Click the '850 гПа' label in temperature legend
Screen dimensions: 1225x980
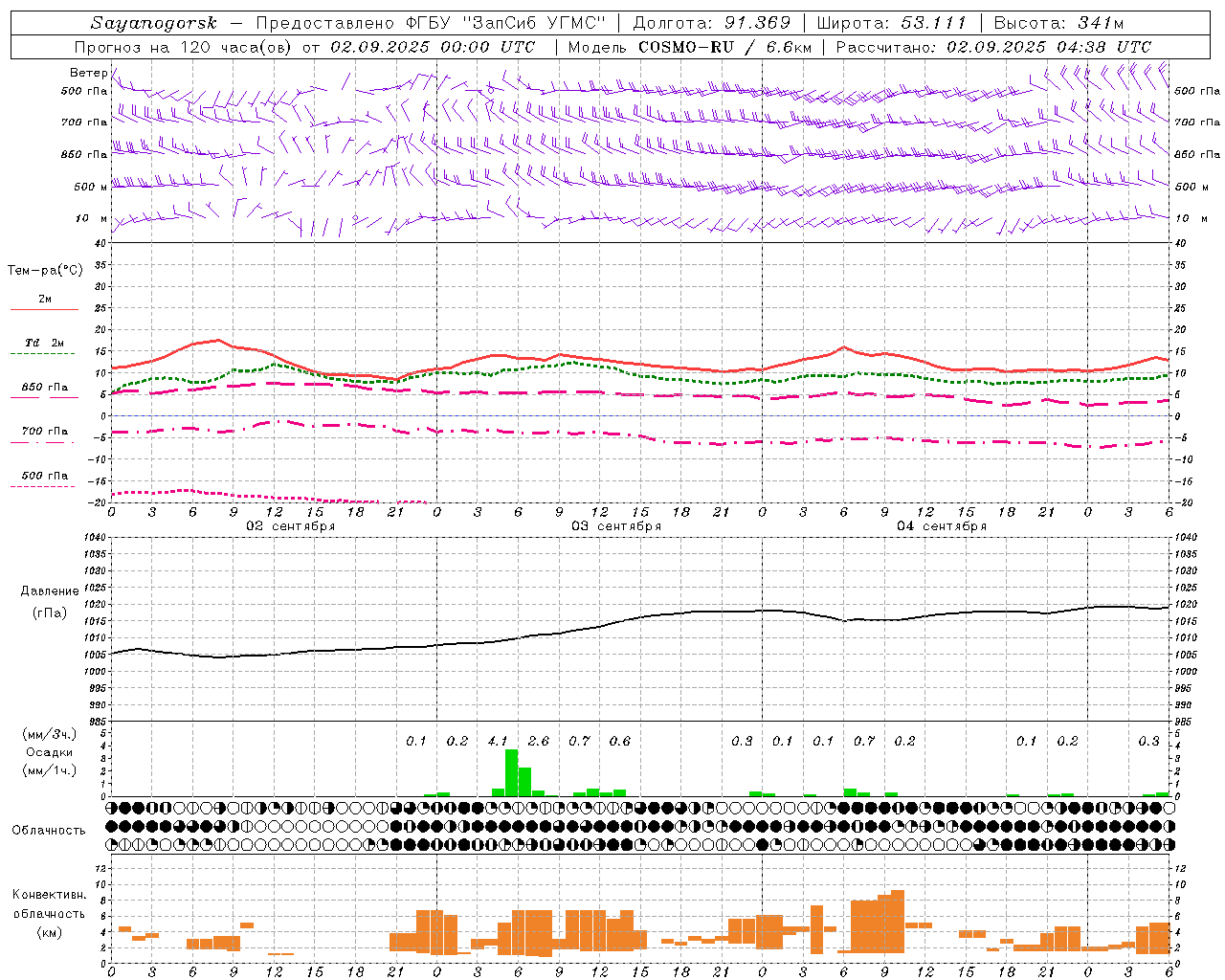[45, 388]
